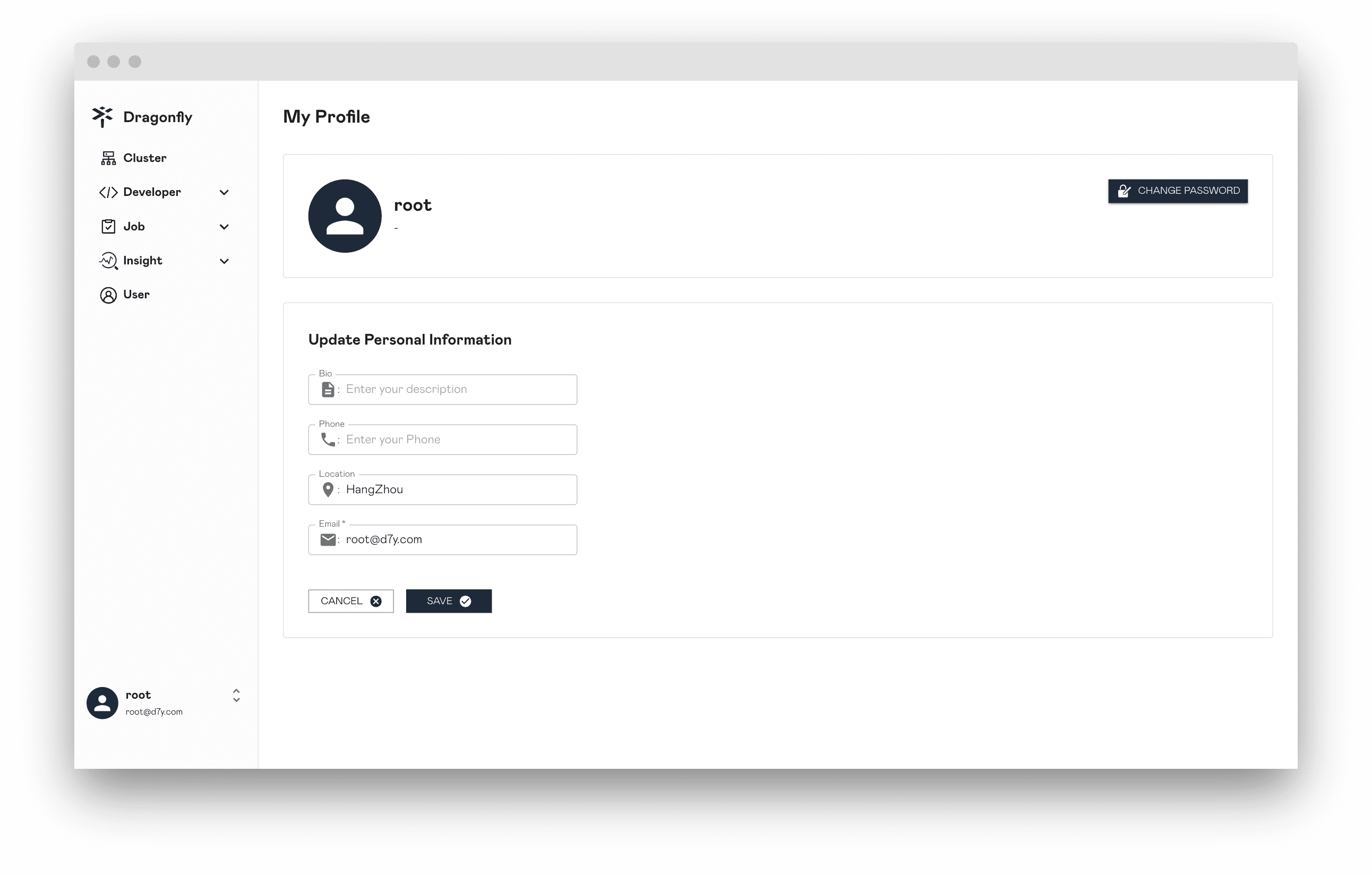Click the Developer menu icon
Screen dimensions: 1372x875
[x=107, y=191]
